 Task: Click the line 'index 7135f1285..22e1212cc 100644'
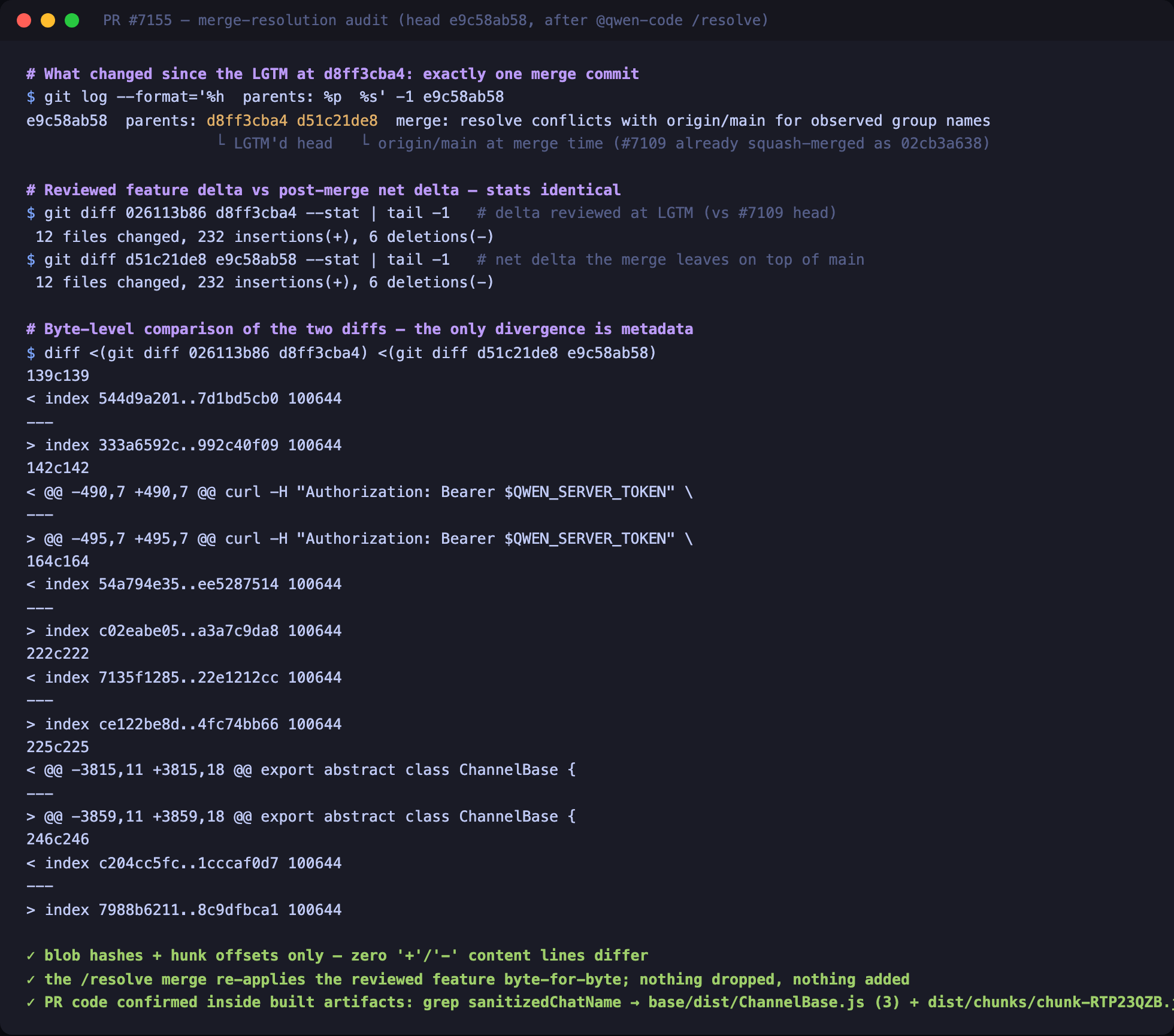(184, 678)
